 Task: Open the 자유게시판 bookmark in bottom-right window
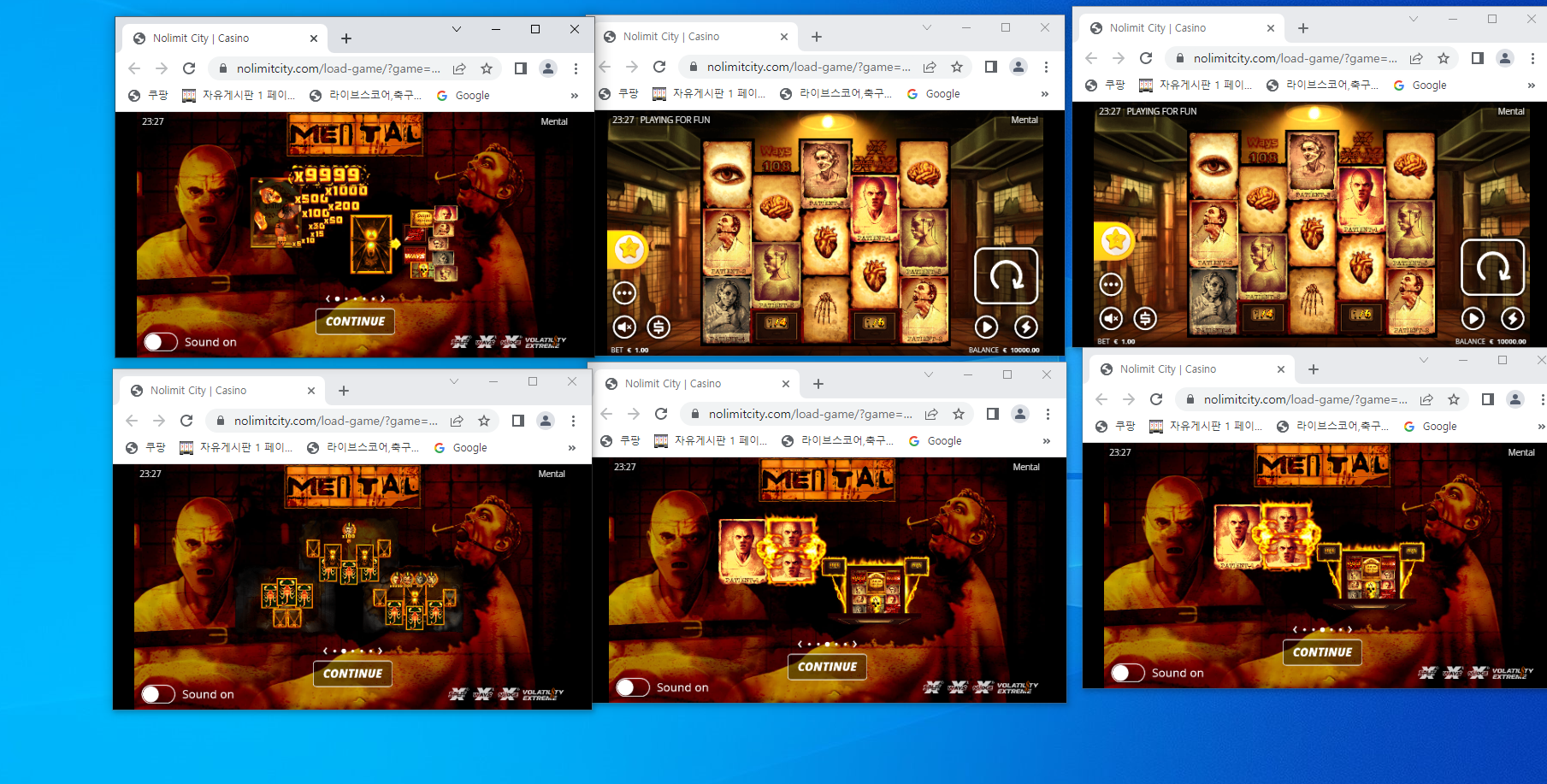pyautogui.click(x=1206, y=427)
